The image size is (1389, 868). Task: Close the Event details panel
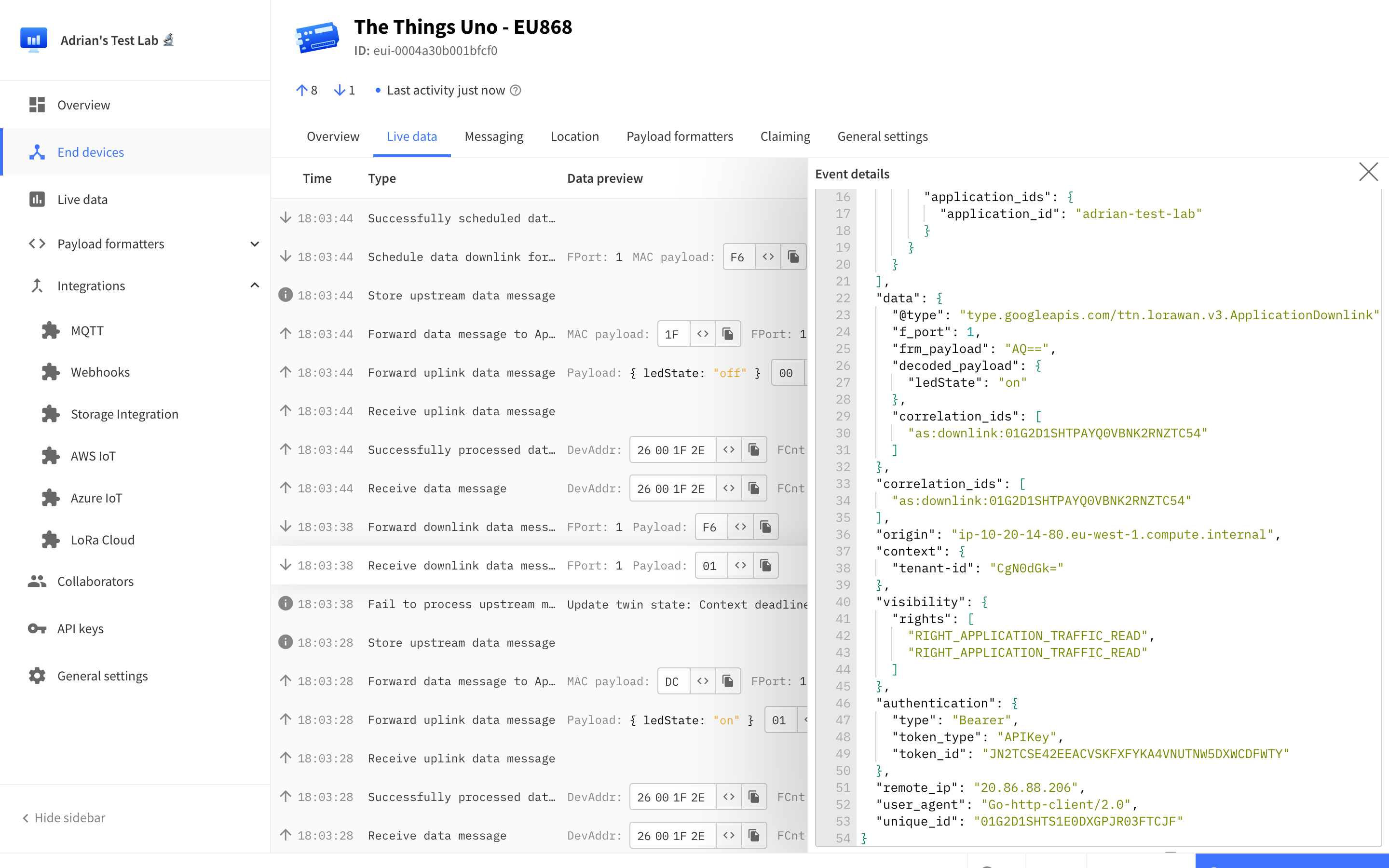tap(1368, 172)
